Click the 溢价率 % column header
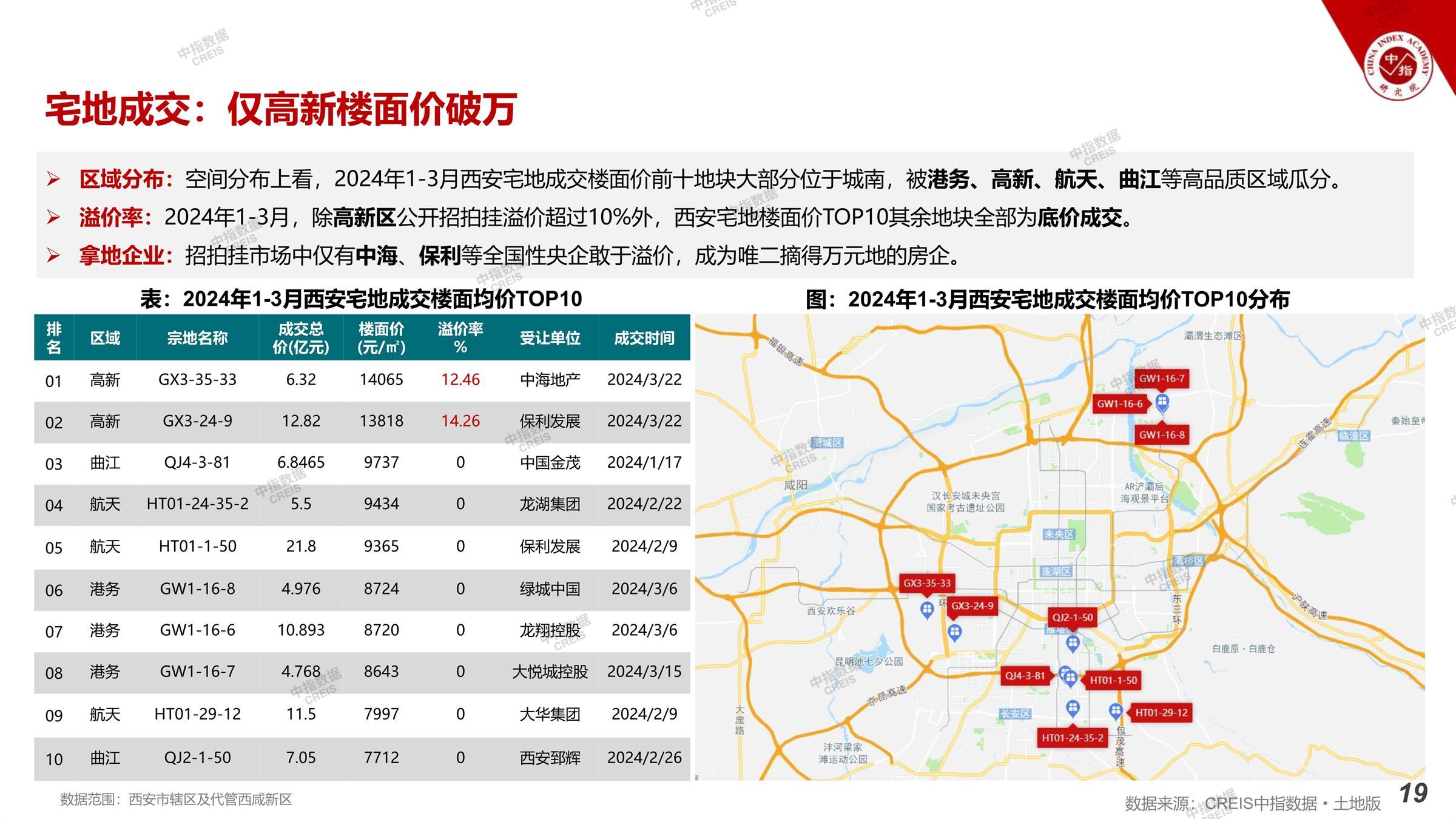1456x819 pixels. 460,338
